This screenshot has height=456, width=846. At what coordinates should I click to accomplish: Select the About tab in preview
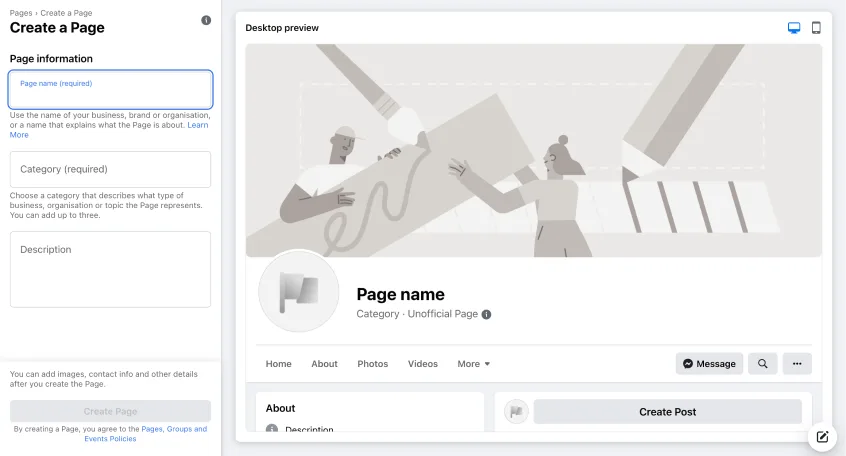click(x=324, y=364)
